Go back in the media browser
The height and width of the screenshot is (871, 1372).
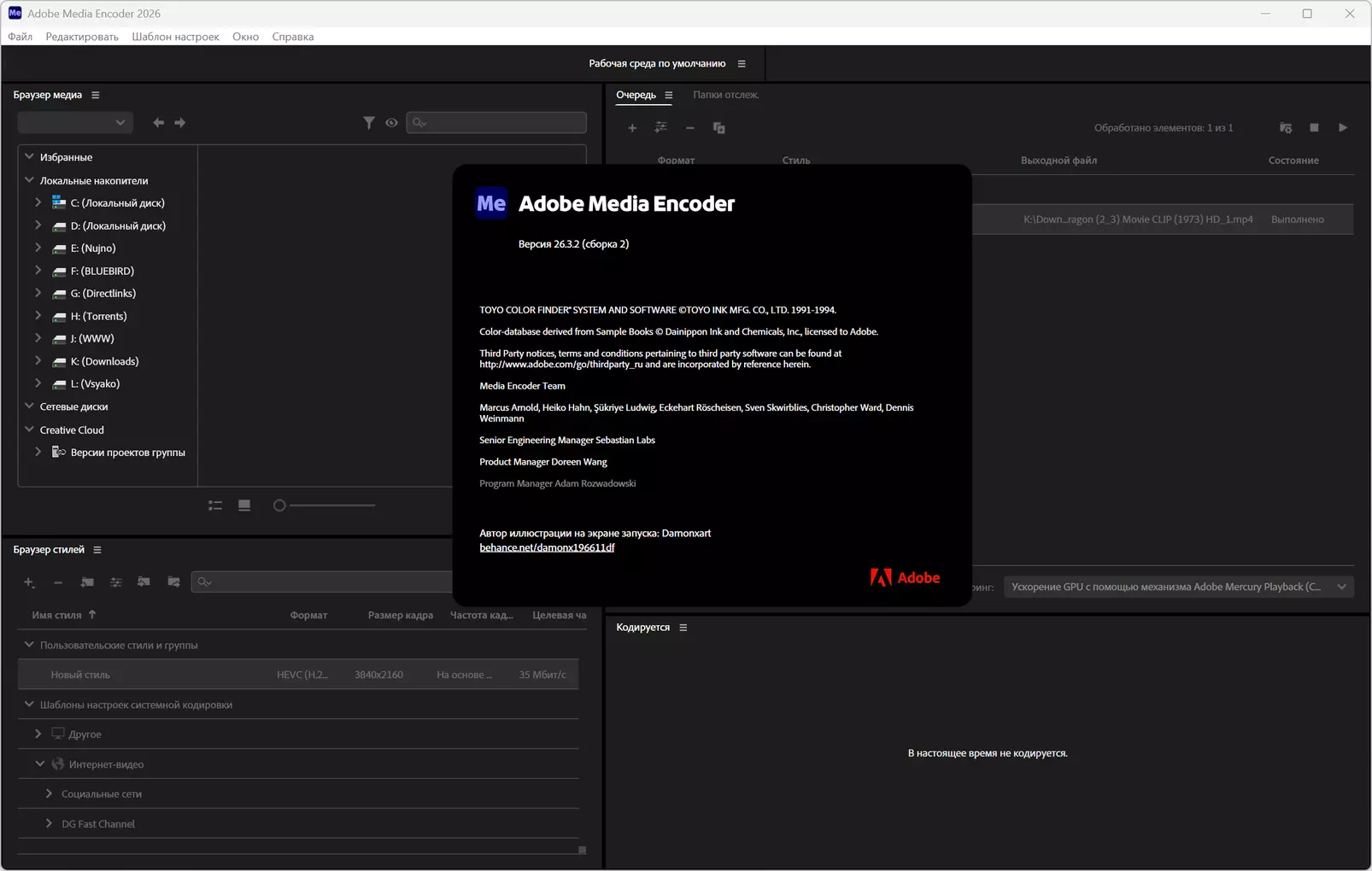click(158, 123)
